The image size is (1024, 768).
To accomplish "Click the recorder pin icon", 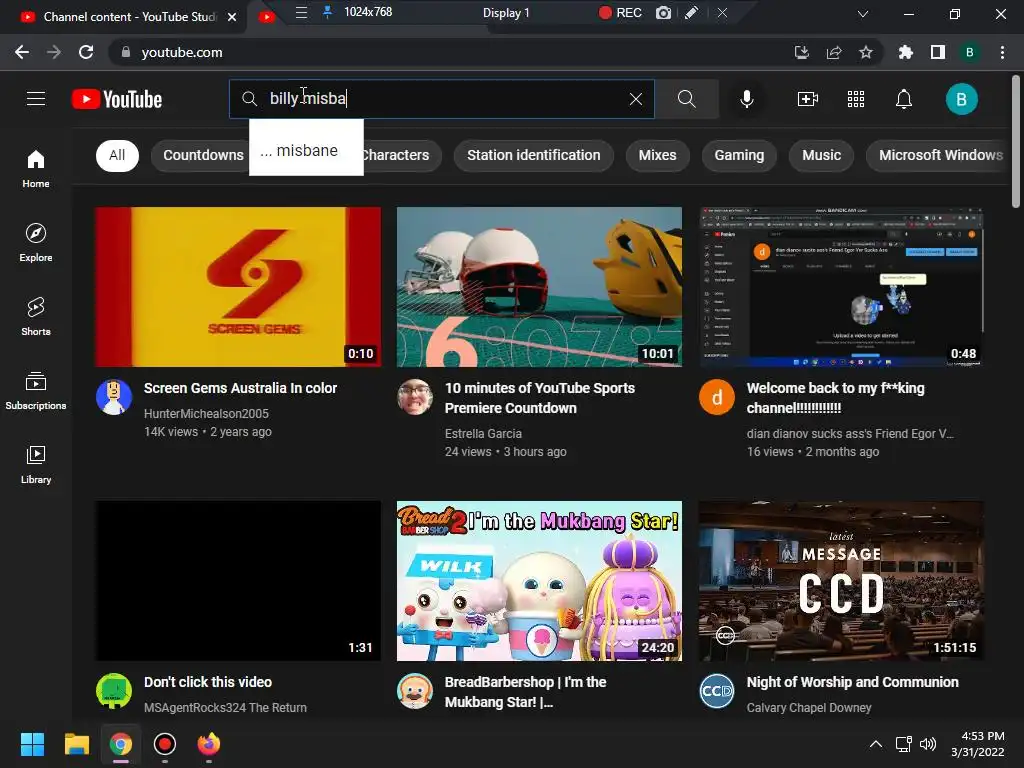I will pyautogui.click(x=328, y=12).
